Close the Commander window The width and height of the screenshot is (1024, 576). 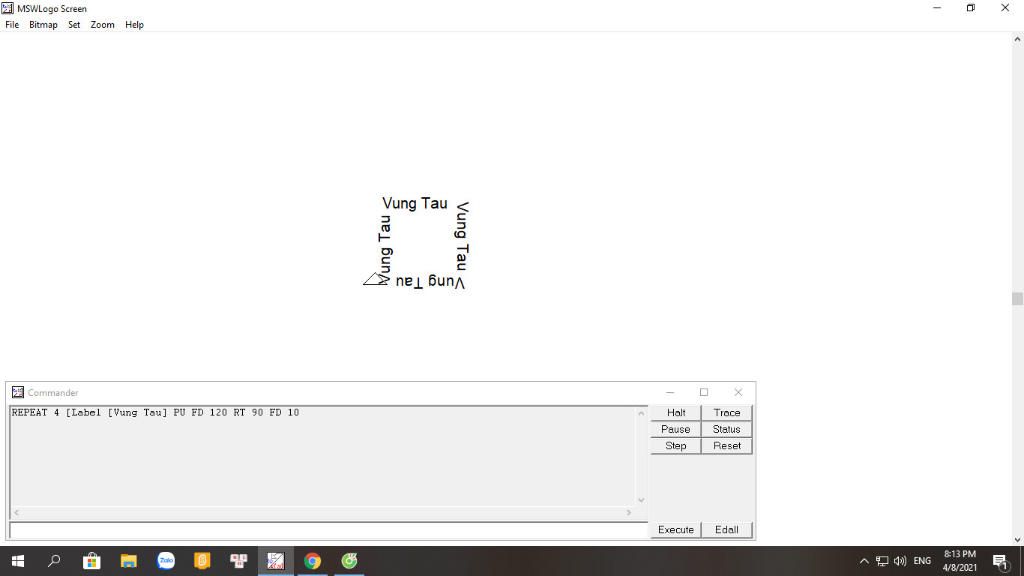(x=738, y=392)
